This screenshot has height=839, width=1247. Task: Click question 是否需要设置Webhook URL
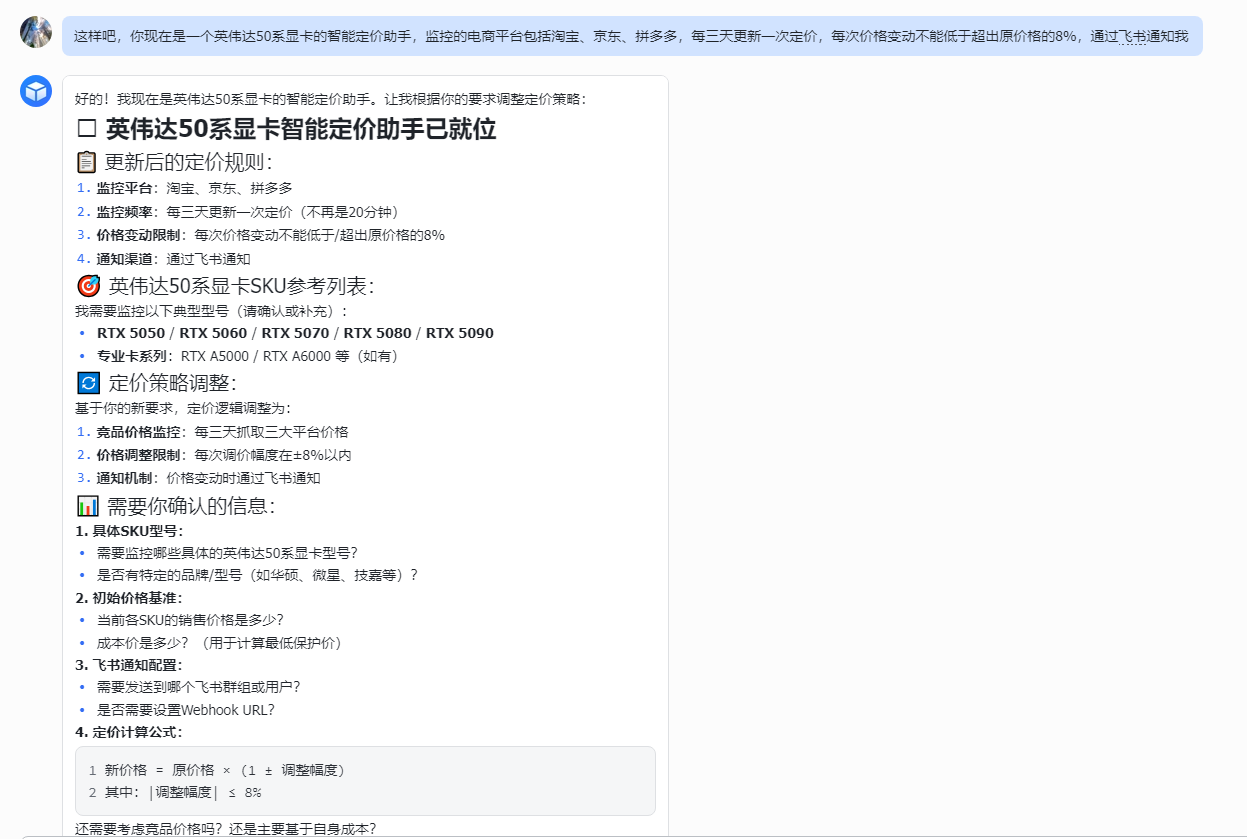pos(185,710)
